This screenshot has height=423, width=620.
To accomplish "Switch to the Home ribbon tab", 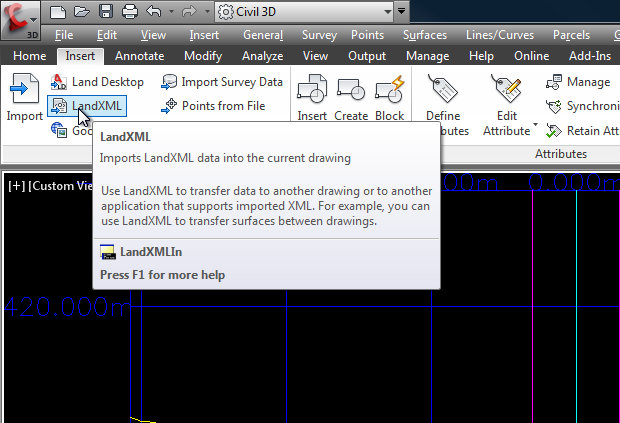I will [x=30, y=56].
